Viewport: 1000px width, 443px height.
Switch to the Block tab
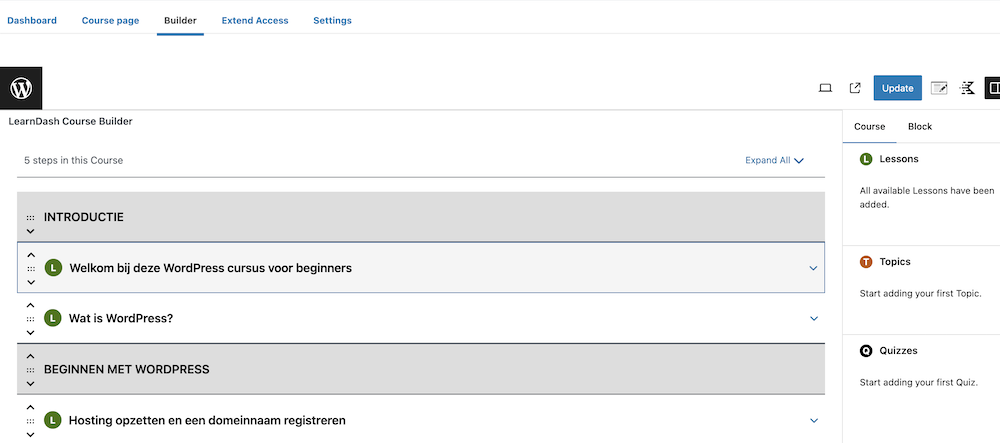tap(919, 127)
